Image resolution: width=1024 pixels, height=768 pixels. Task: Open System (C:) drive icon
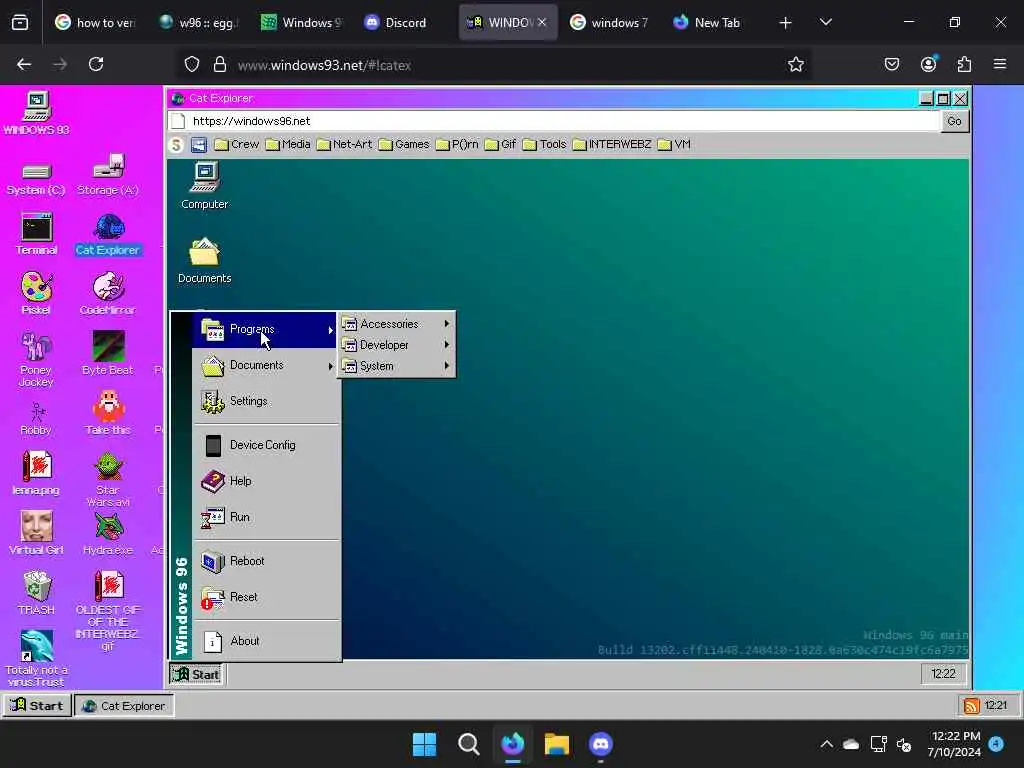(36, 178)
